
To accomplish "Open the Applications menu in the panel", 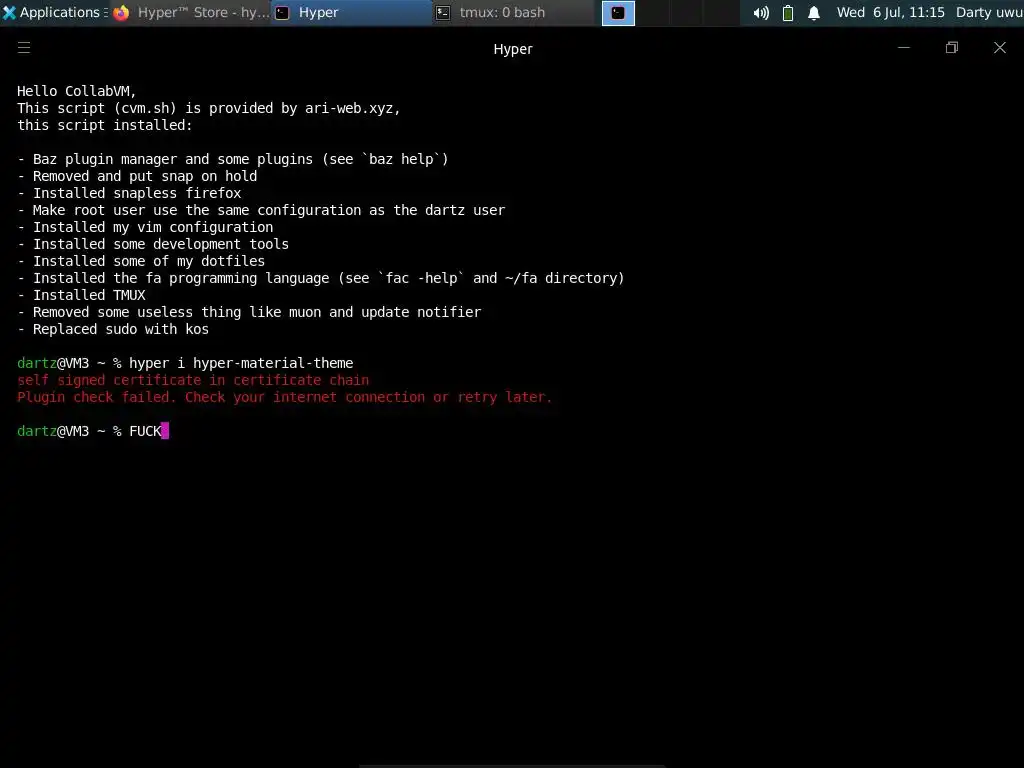I will click(x=54, y=12).
